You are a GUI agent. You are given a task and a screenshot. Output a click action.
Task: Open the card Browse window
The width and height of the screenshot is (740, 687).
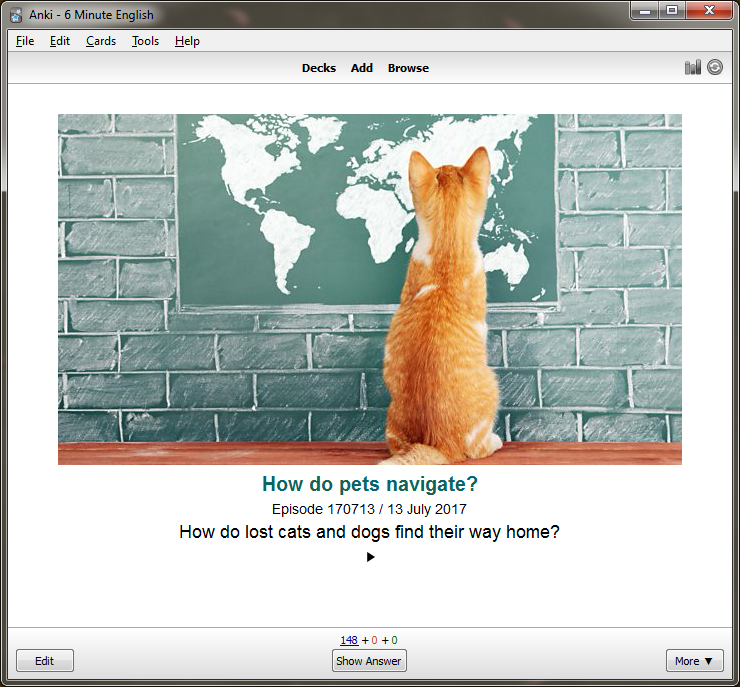(x=408, y=68)
